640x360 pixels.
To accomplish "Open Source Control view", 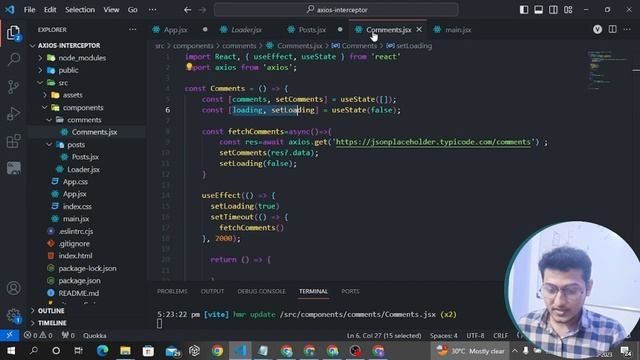I will (x=13, y=87).
